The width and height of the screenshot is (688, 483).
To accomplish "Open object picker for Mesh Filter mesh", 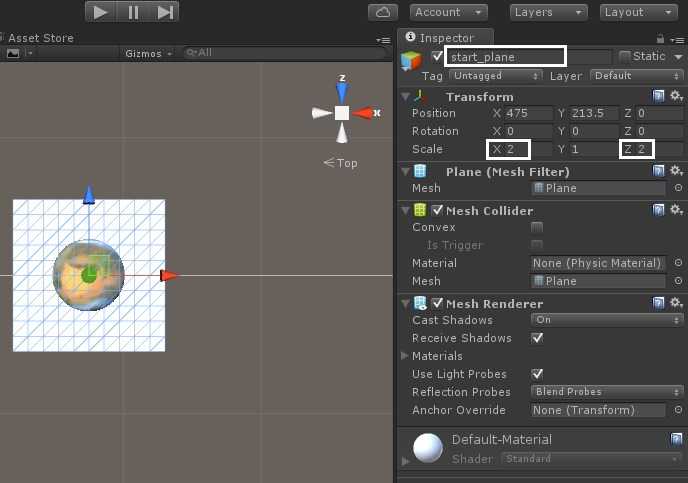I will (x=678, y=188).
